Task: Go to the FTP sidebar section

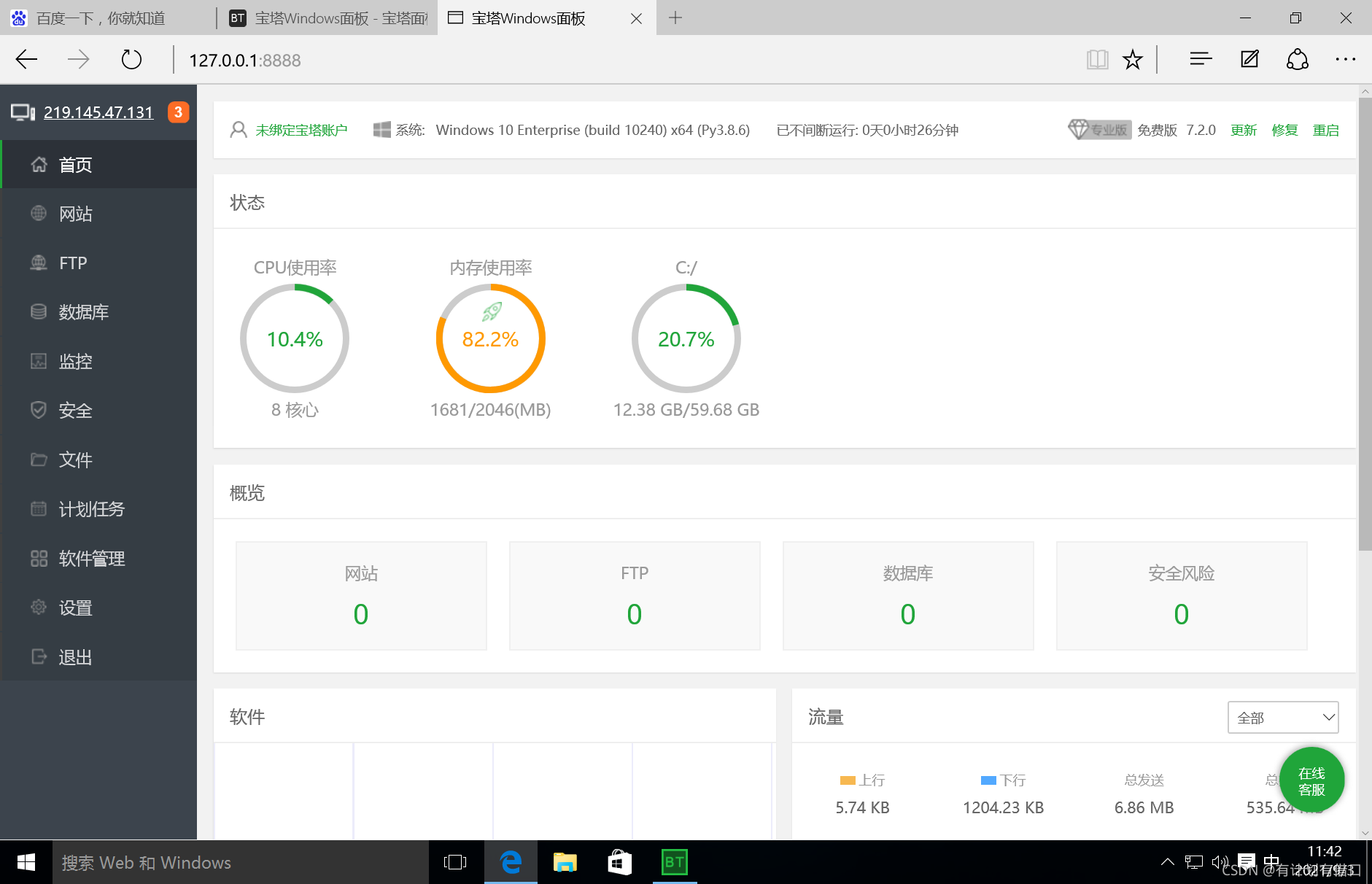Action: (x=99, y=263)
